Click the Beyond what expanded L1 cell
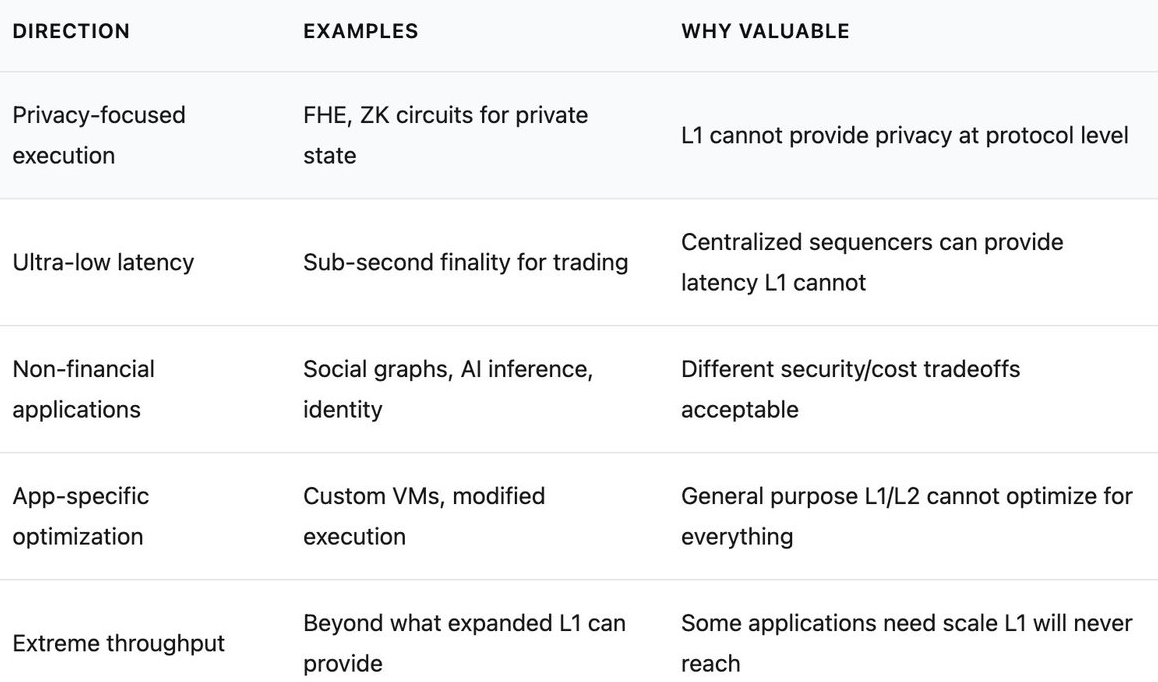The height and width of the screenshot is (682, 1158). tap(464, 643)
